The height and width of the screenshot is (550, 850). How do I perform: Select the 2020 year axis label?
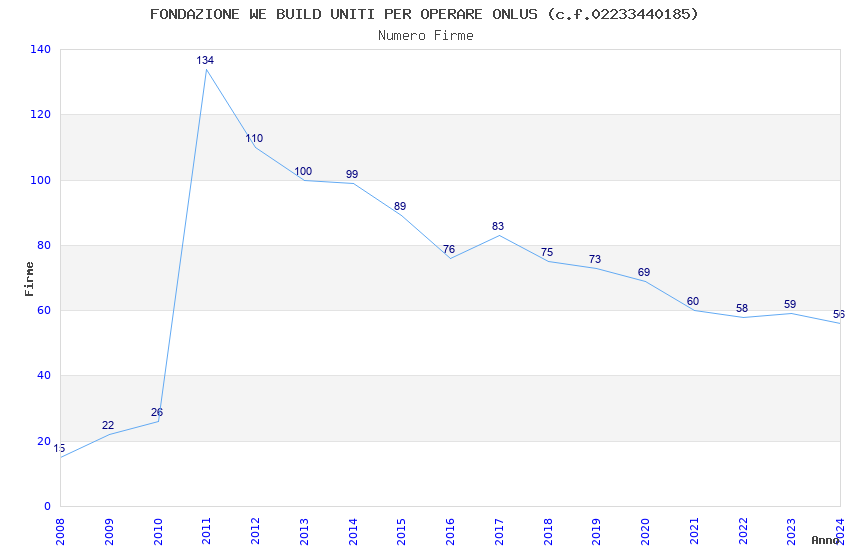point(645,531)
